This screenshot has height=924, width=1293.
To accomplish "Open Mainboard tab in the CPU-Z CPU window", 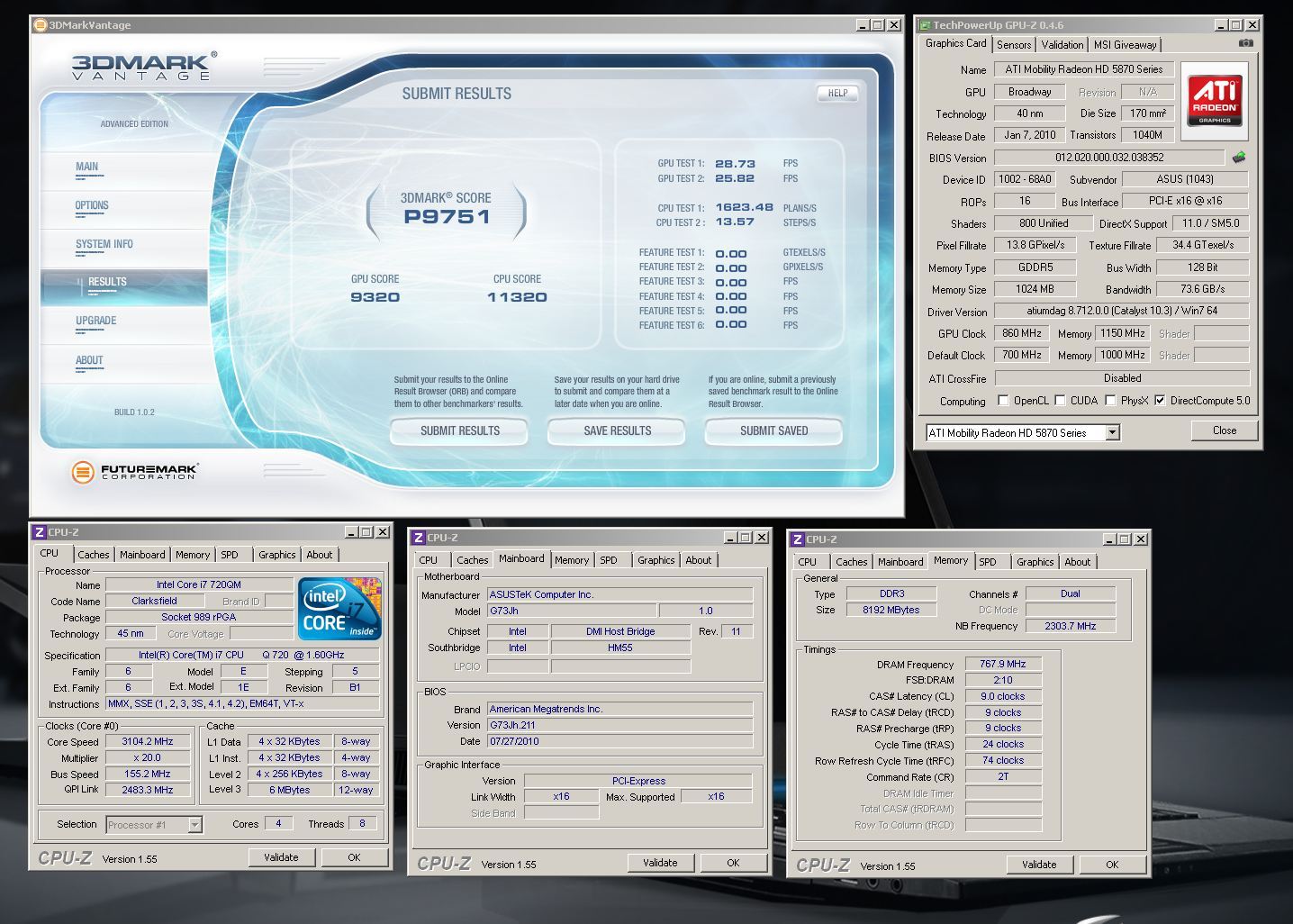I will [x=142, y=555].
